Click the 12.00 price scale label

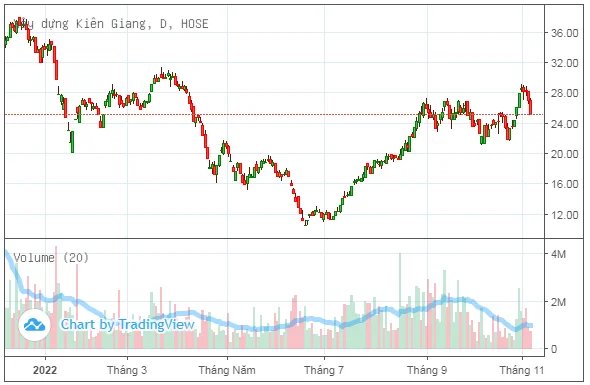click(x=564, y=215)
